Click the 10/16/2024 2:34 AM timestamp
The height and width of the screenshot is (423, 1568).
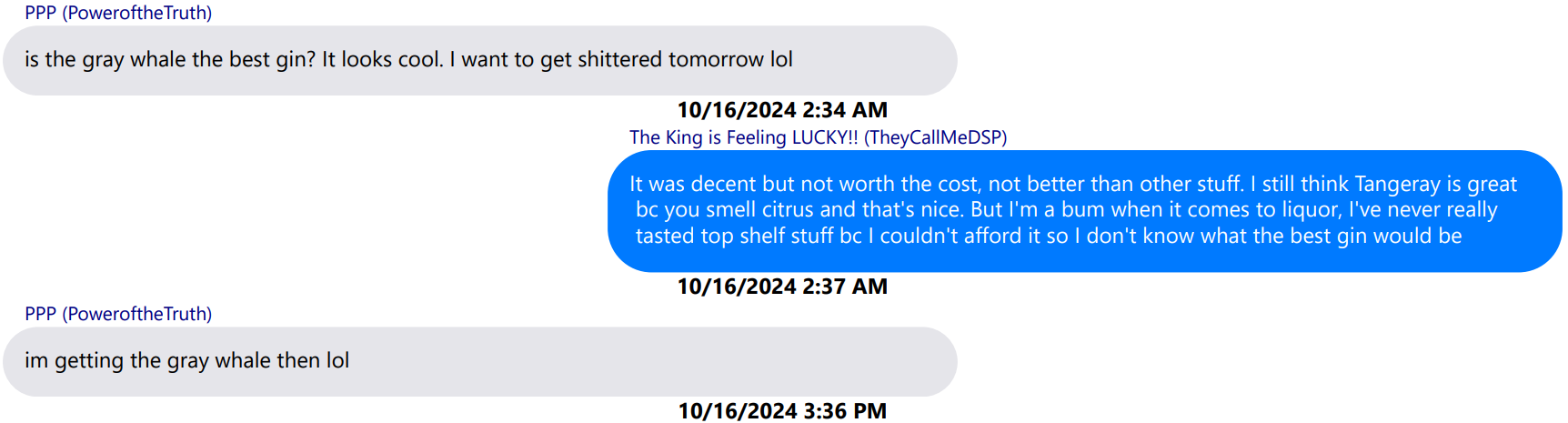click(x=782, y=110)
